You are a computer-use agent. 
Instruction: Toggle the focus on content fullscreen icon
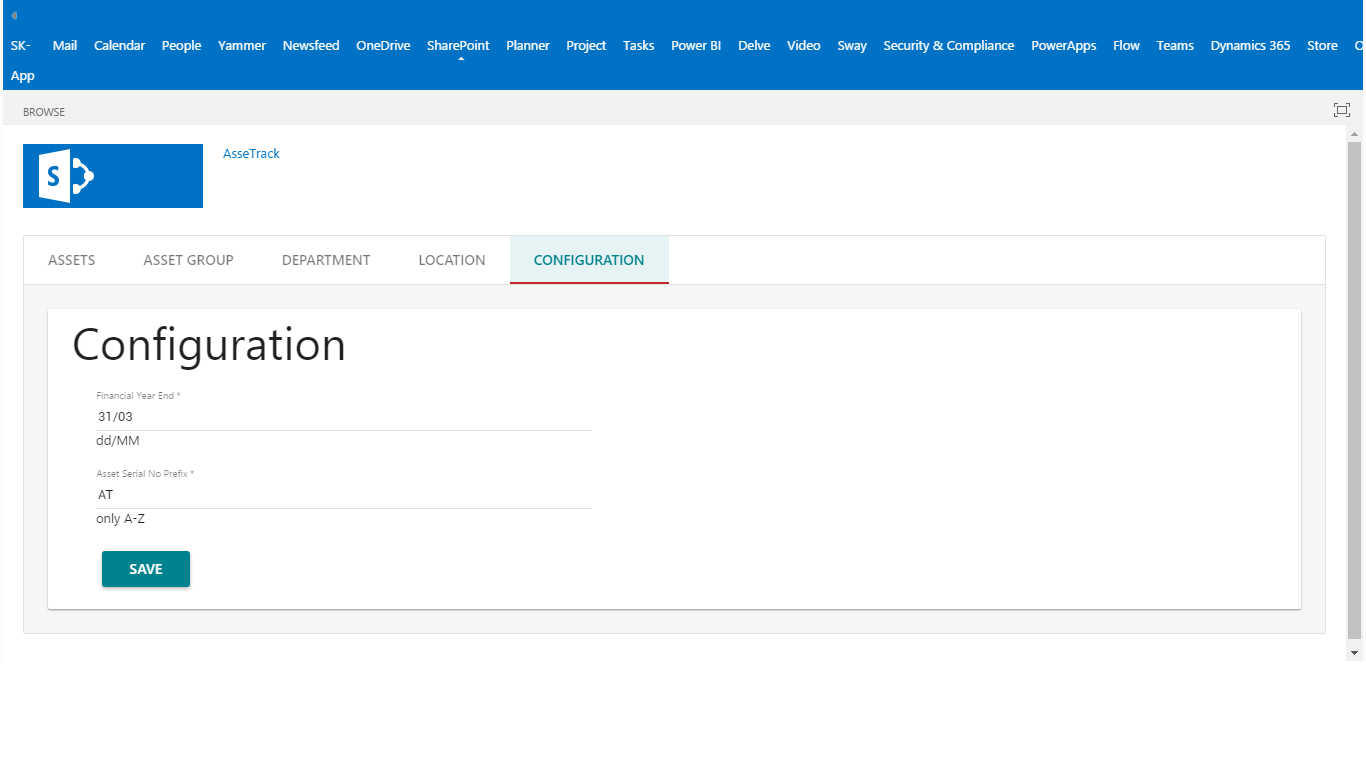click(1342, 110)
